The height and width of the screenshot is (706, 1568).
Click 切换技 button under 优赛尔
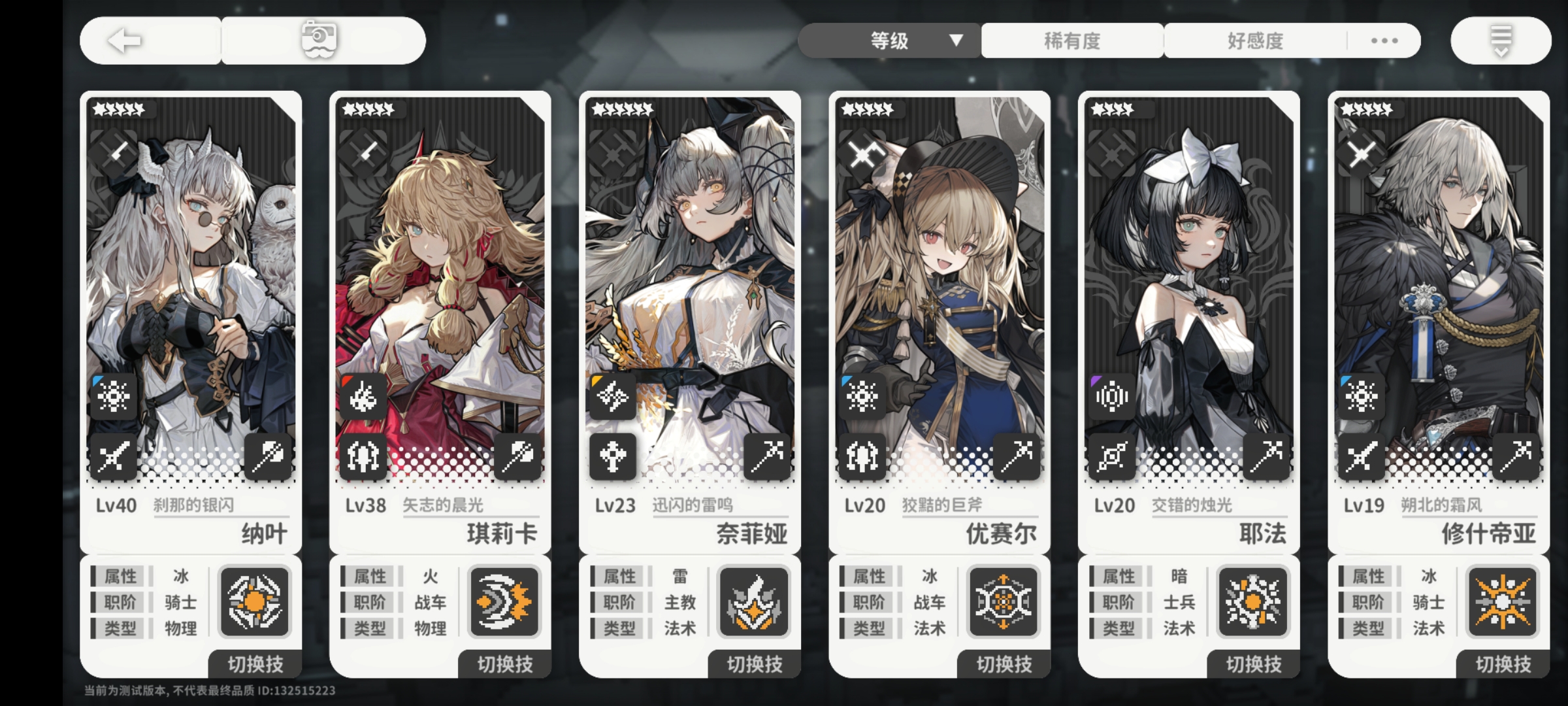(1004, 664)
